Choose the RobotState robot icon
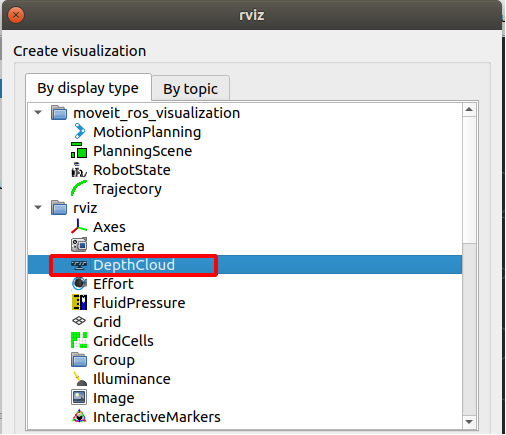The height and width of the screenshot is (435, 506). click(x=79, y=170)
